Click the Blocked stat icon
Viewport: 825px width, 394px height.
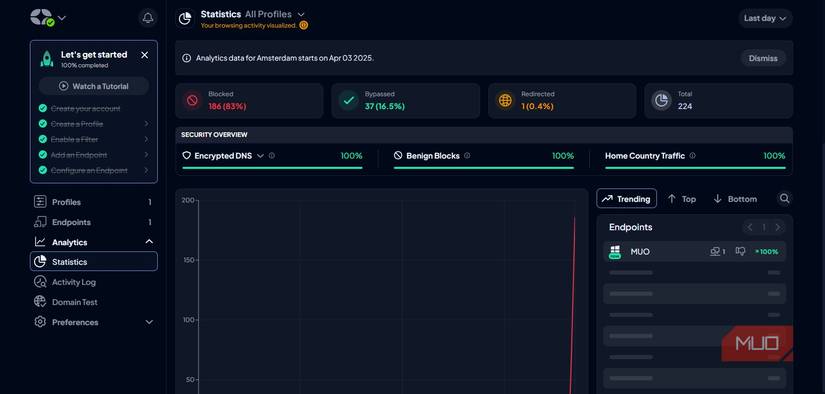click(192, 100)
